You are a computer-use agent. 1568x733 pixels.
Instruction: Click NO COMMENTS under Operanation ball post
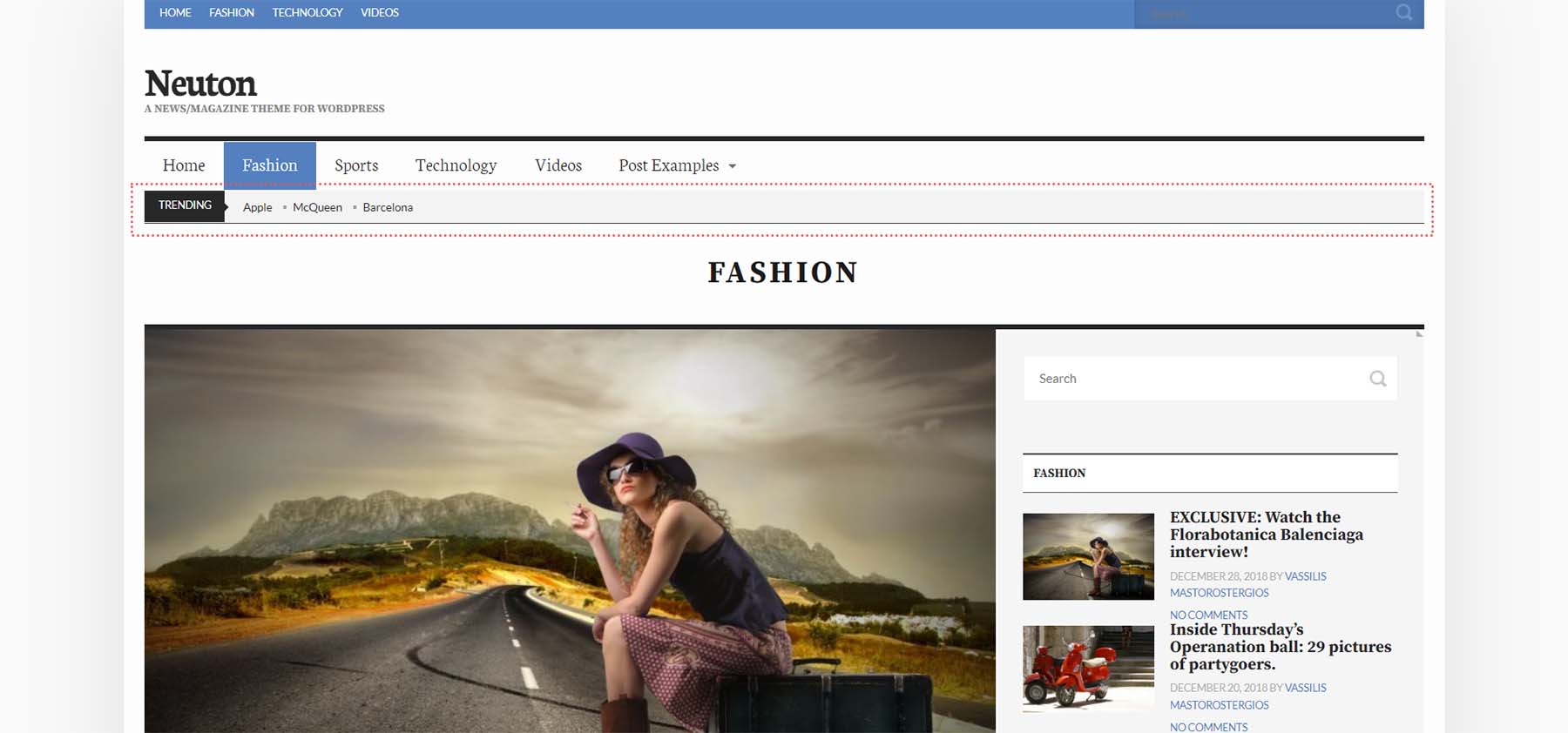pos(1208,727)
